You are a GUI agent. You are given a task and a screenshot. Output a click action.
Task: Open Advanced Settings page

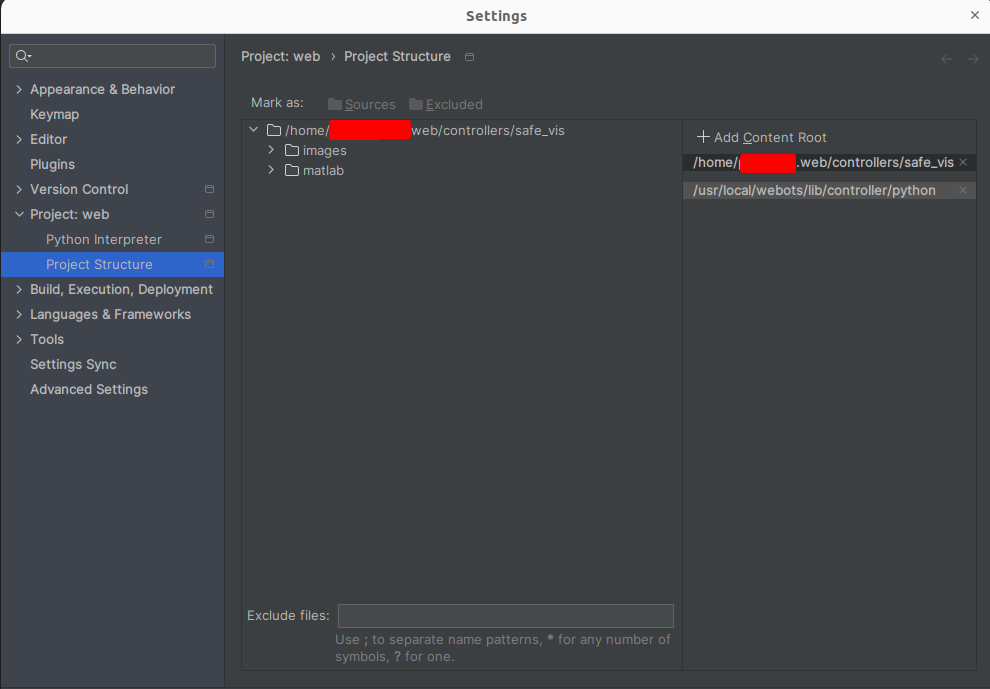point(89,389)
